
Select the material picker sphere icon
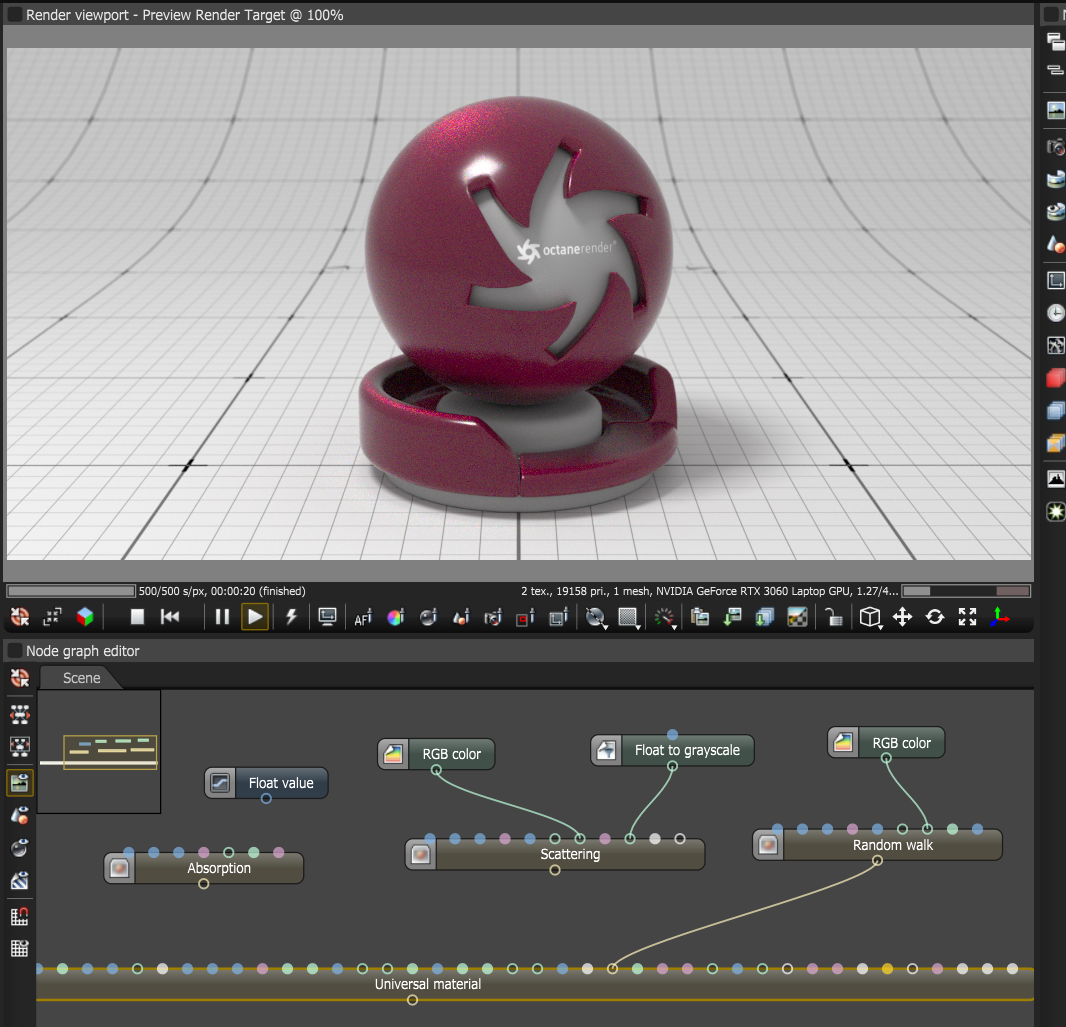coord(428,617)
